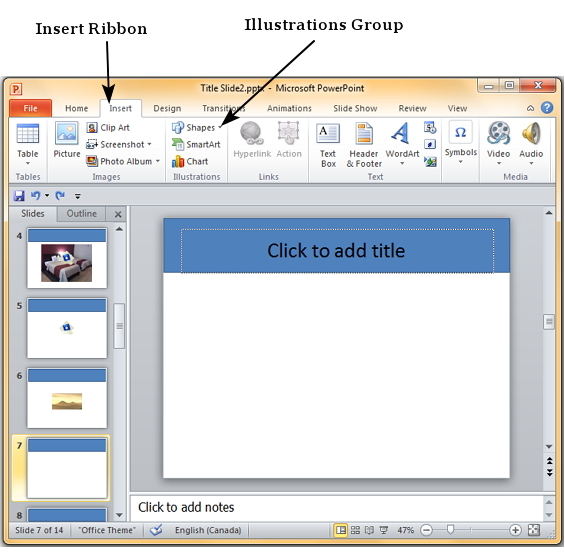Image resolution: width=565 pixels, height=554 pixels.
Task: Click the Screenshot tool icon
Action: click(92, 145)
